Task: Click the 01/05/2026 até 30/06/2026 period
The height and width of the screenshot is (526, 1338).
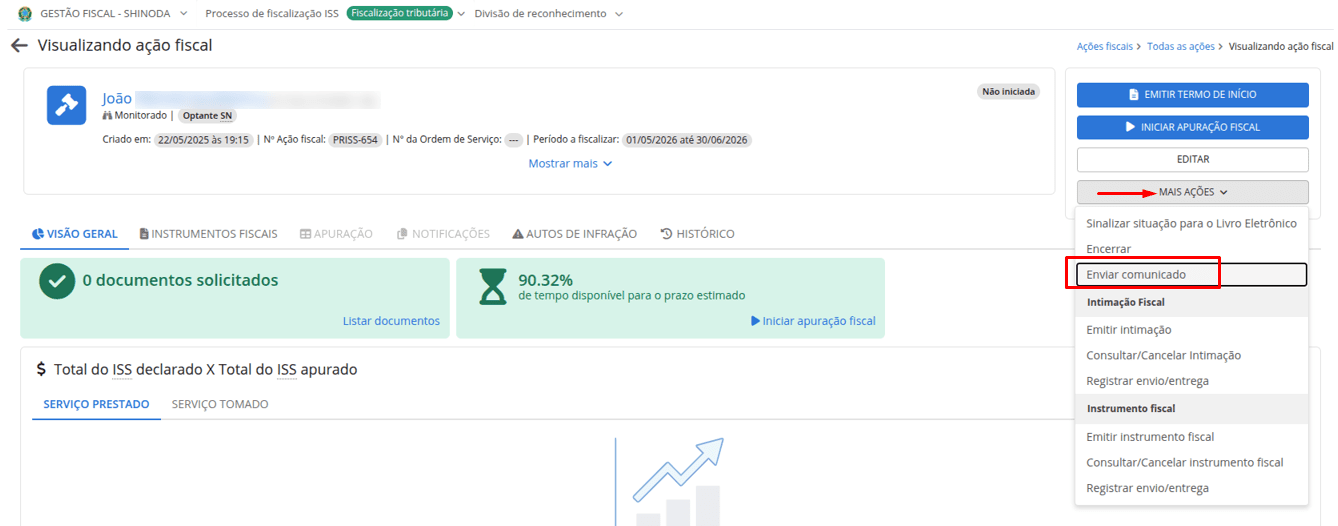Action: pos(687,140)
